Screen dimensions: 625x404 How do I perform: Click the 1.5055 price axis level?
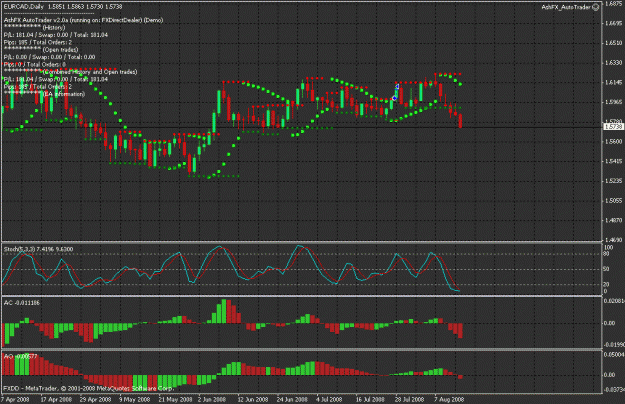click(614, 200)
